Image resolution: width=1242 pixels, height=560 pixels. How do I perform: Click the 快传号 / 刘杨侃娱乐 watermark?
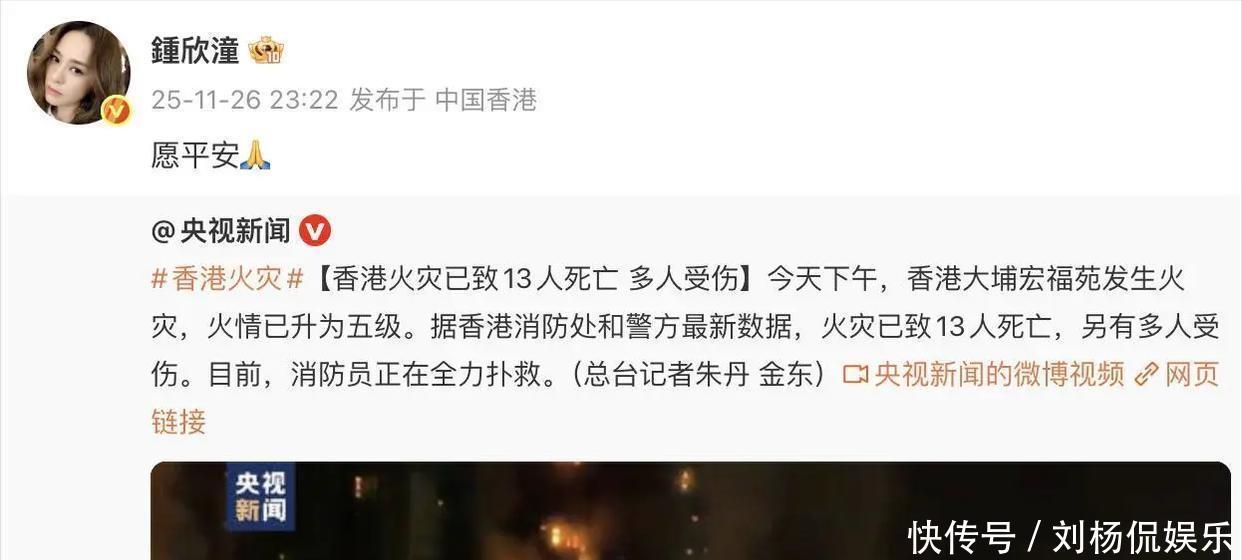(1070, 538)
